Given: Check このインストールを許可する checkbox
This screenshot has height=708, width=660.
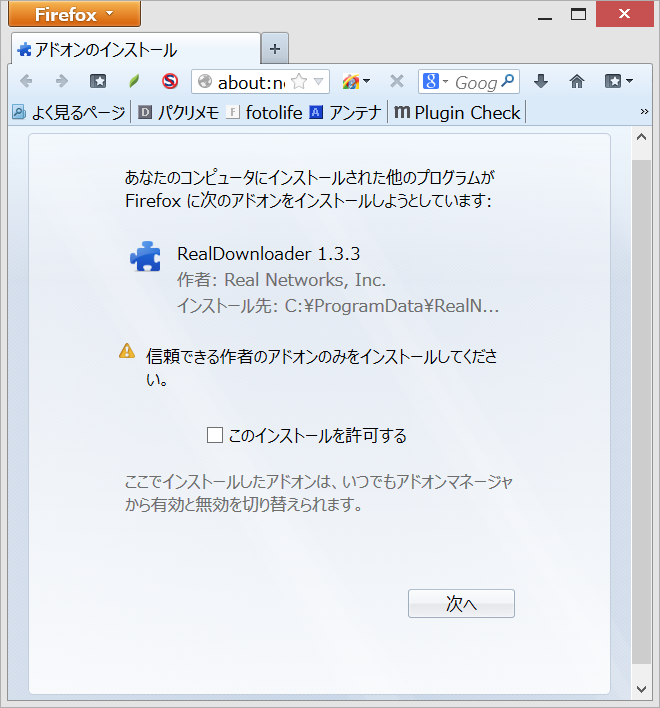Looking at the screenshot, I should [215, 436].
